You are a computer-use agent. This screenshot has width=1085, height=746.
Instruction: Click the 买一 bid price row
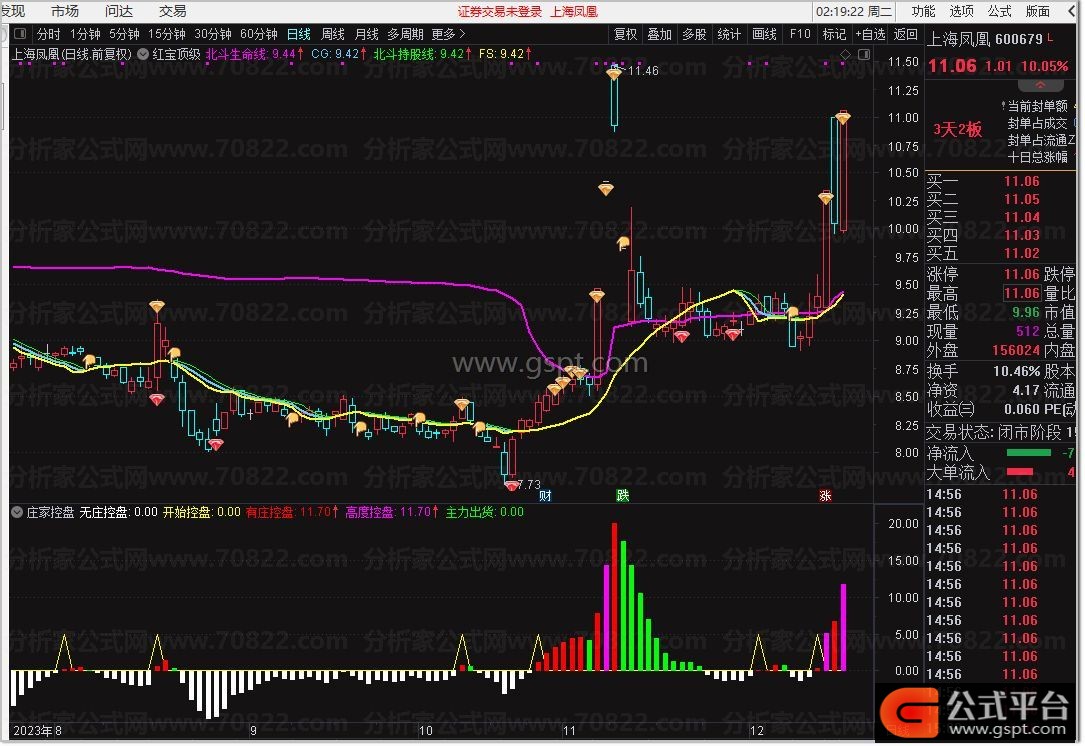tap(1001, 181)
